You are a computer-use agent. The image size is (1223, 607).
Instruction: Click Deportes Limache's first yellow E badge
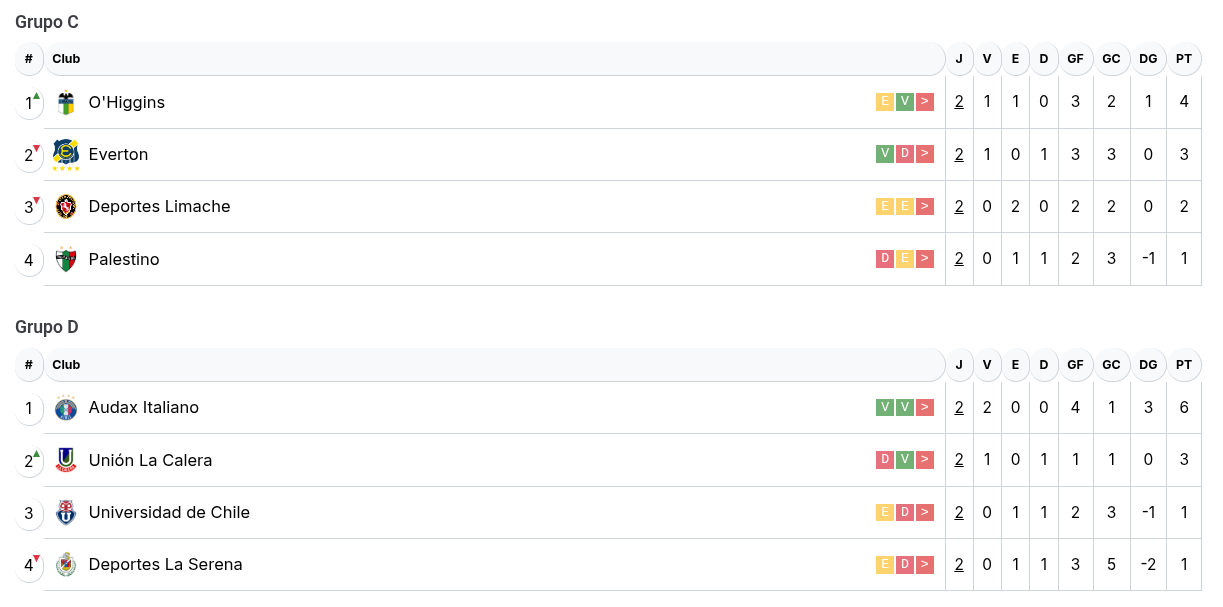coord(885,207)
